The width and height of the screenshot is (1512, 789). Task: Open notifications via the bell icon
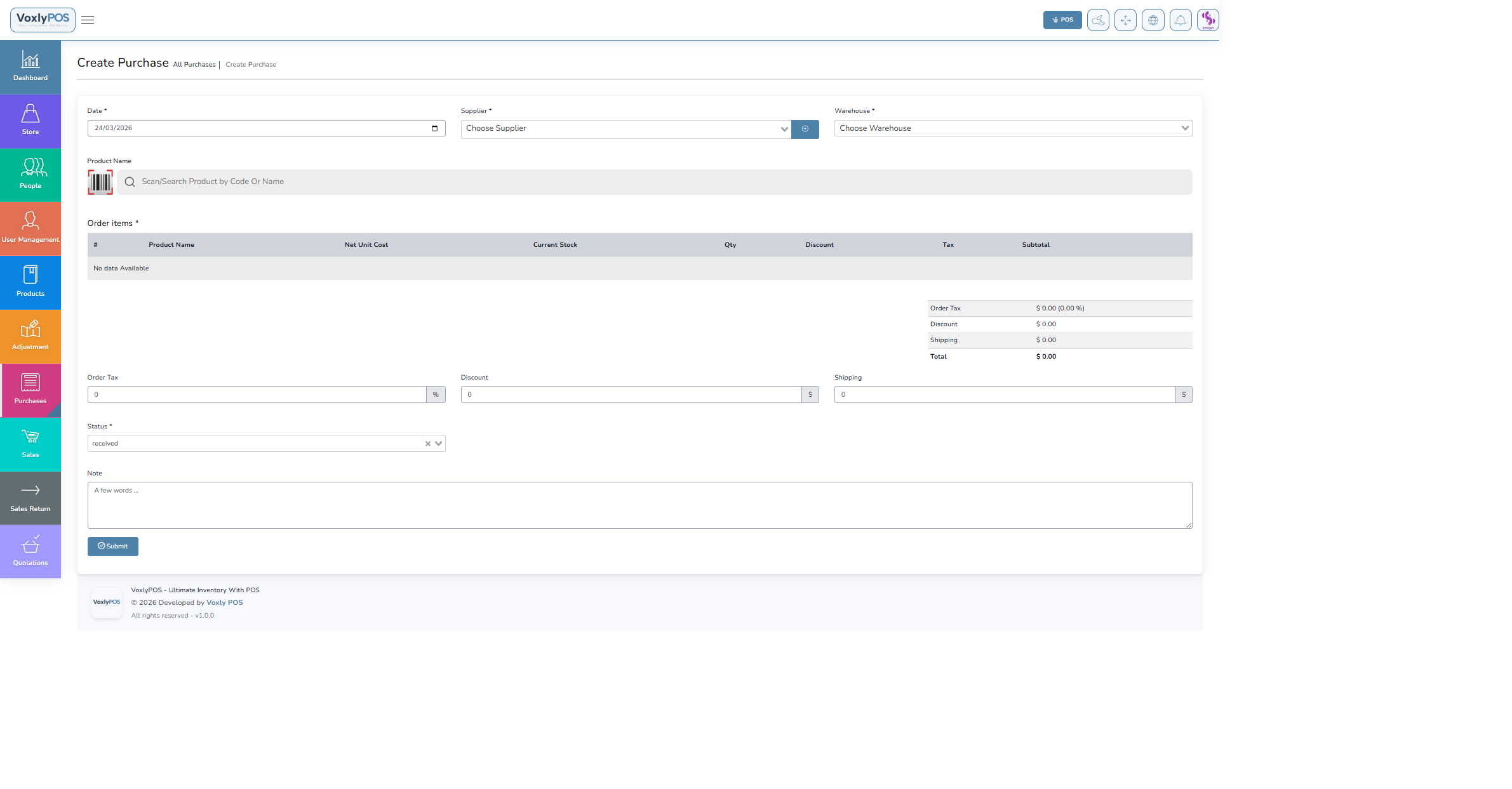tap(1181, 20)
